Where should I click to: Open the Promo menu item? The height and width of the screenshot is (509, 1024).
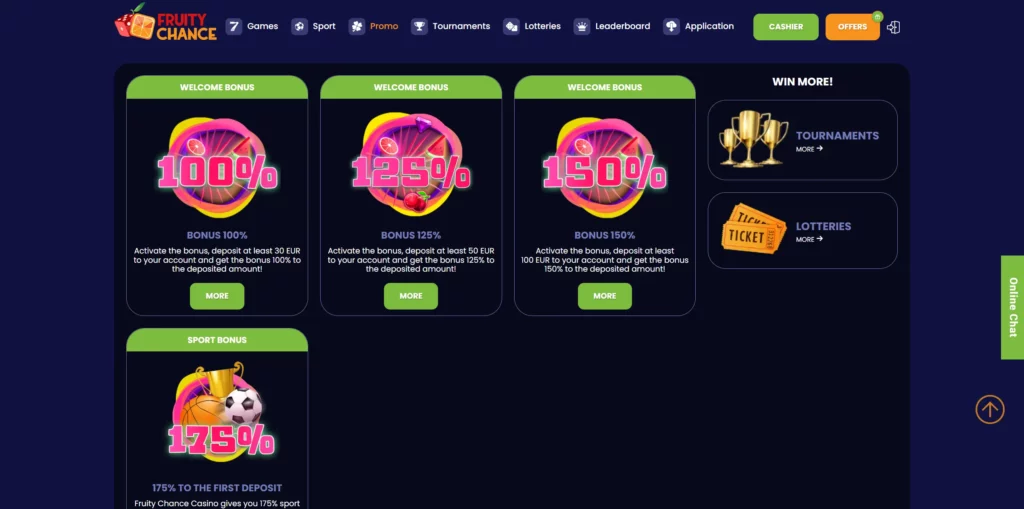point(384,26)
